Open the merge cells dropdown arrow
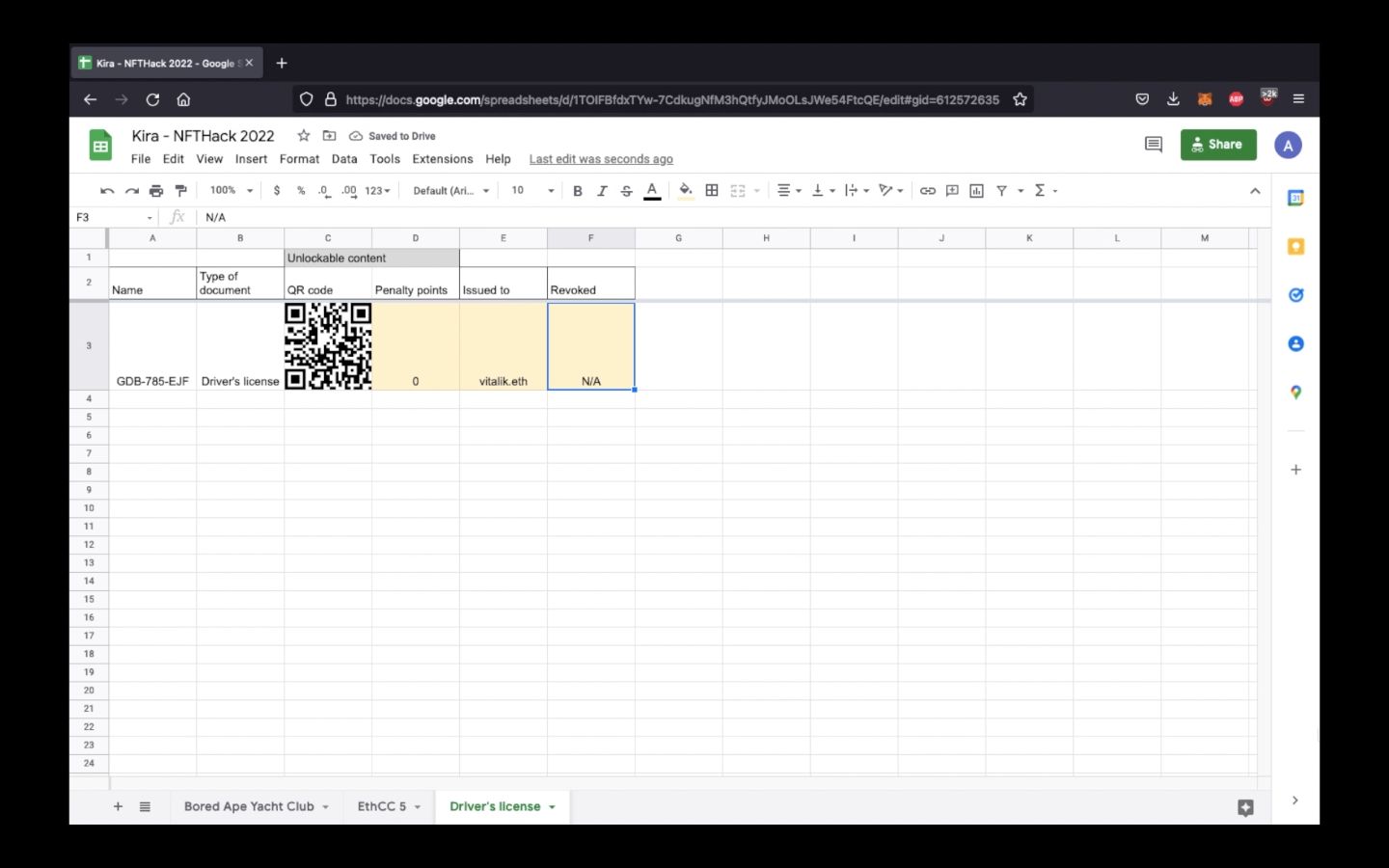Viewport: 1389px width, 868px height. coord(757,191)
